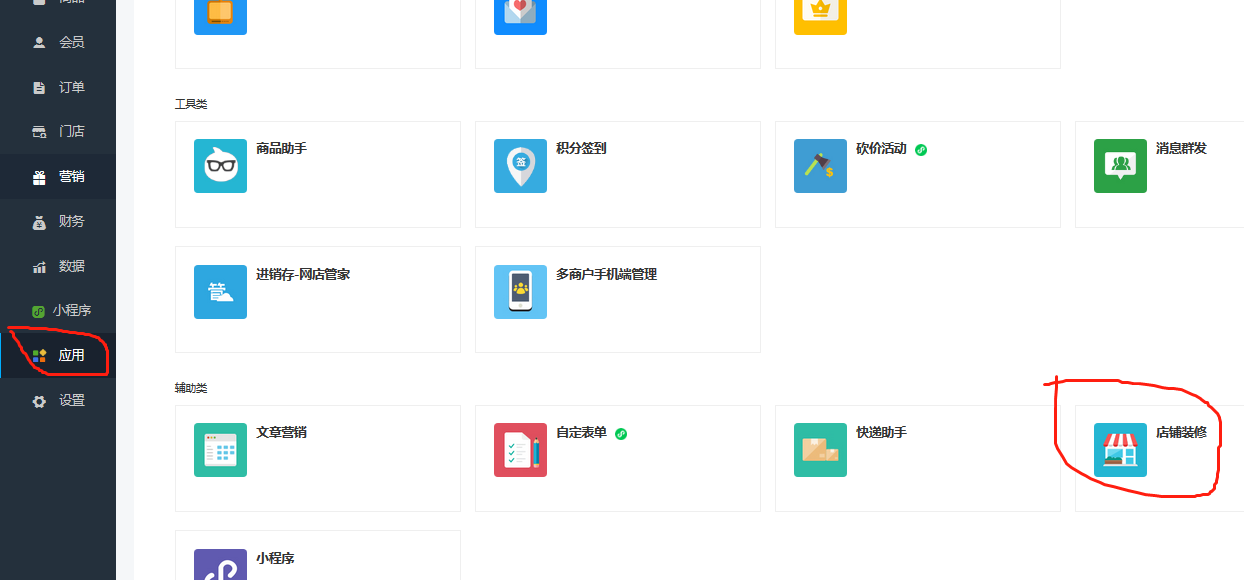Viewport: 1244px width, 580px height.
Task: Open 设置 with the gear icon
Action: (58, 401)
